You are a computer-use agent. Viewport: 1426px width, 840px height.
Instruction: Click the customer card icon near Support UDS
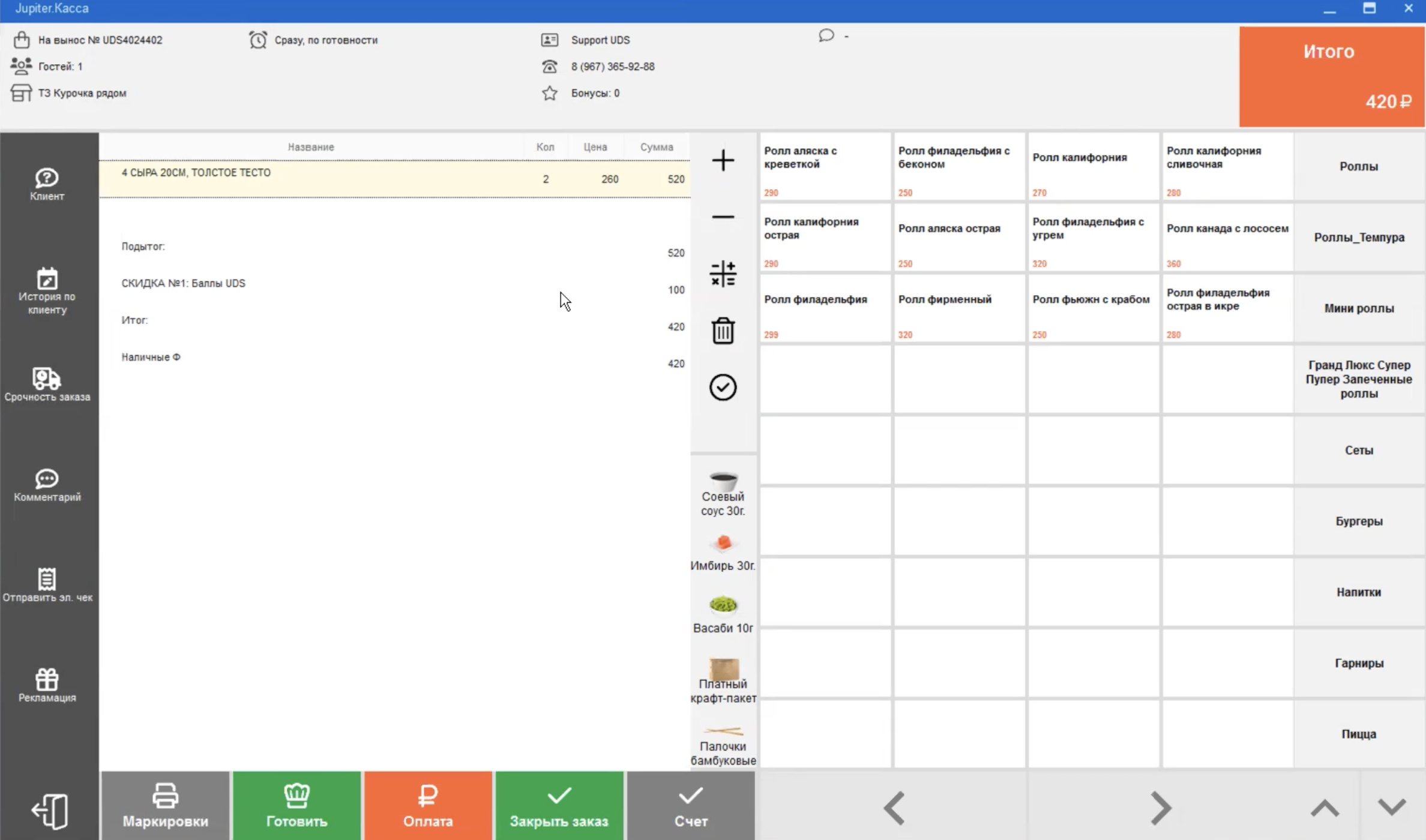(x=549, y=40)
